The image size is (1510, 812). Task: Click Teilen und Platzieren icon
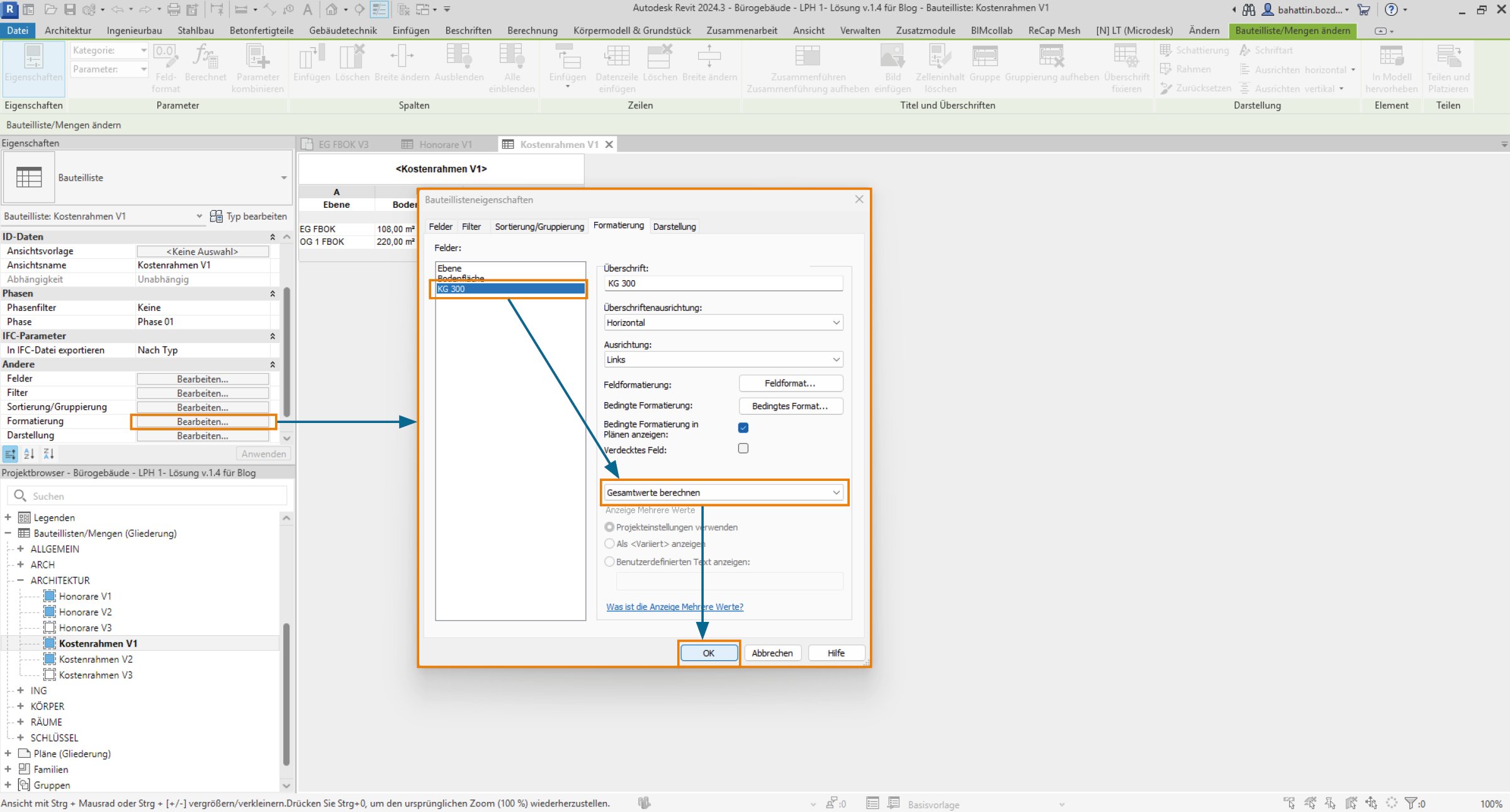(x=1448, y=68)
